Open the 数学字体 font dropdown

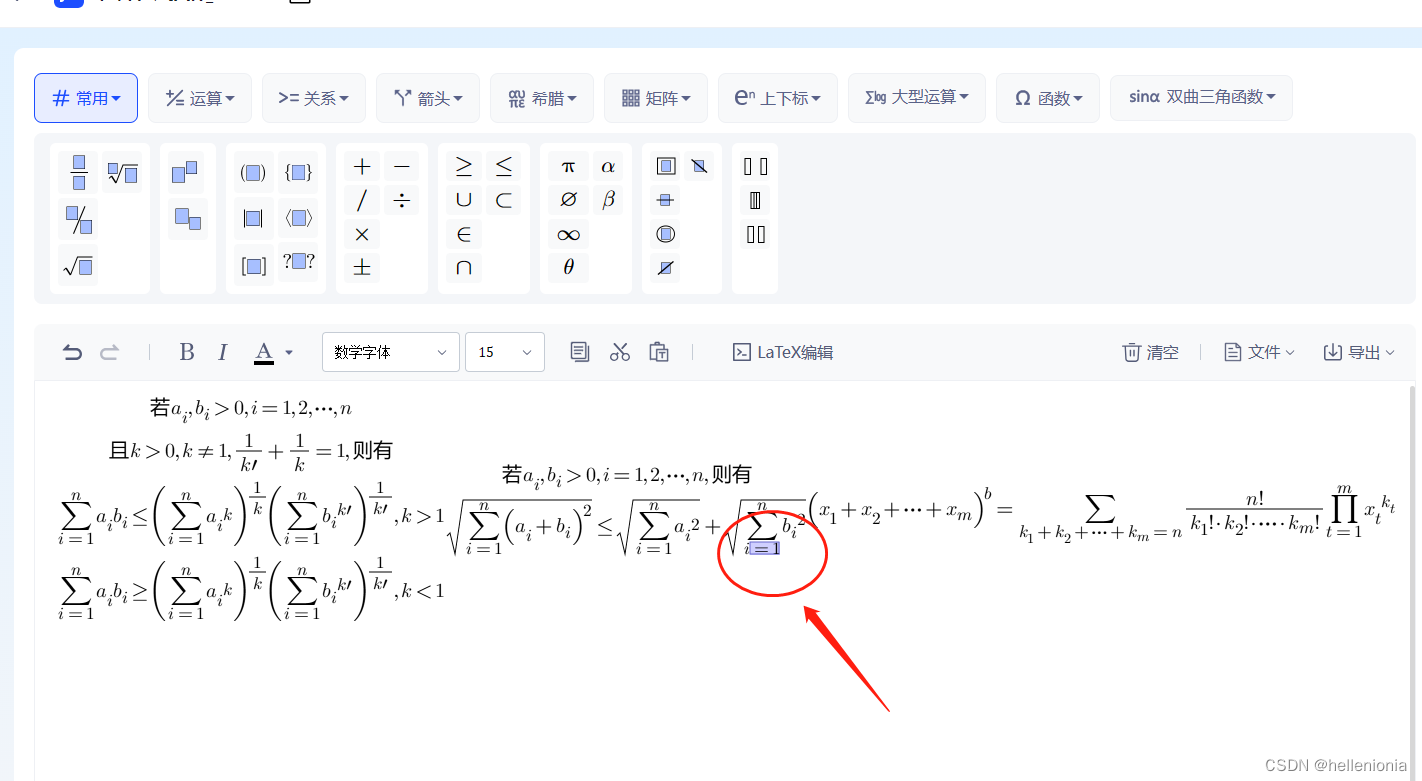(x=390, y=351)
